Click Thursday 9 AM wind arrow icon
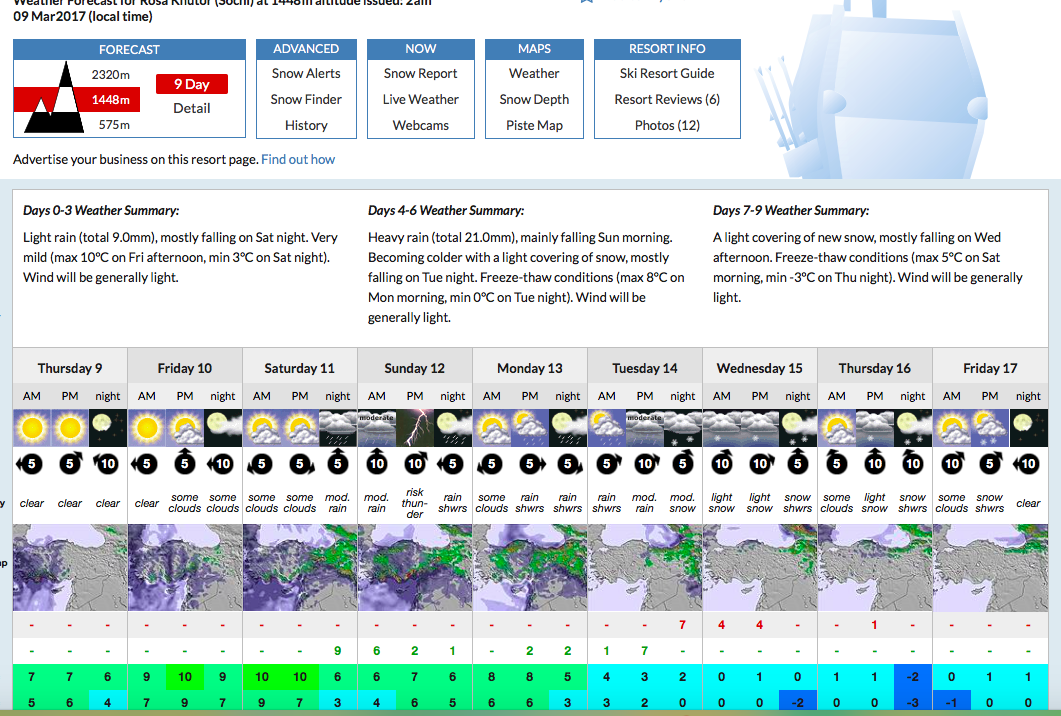 [30, 464]
